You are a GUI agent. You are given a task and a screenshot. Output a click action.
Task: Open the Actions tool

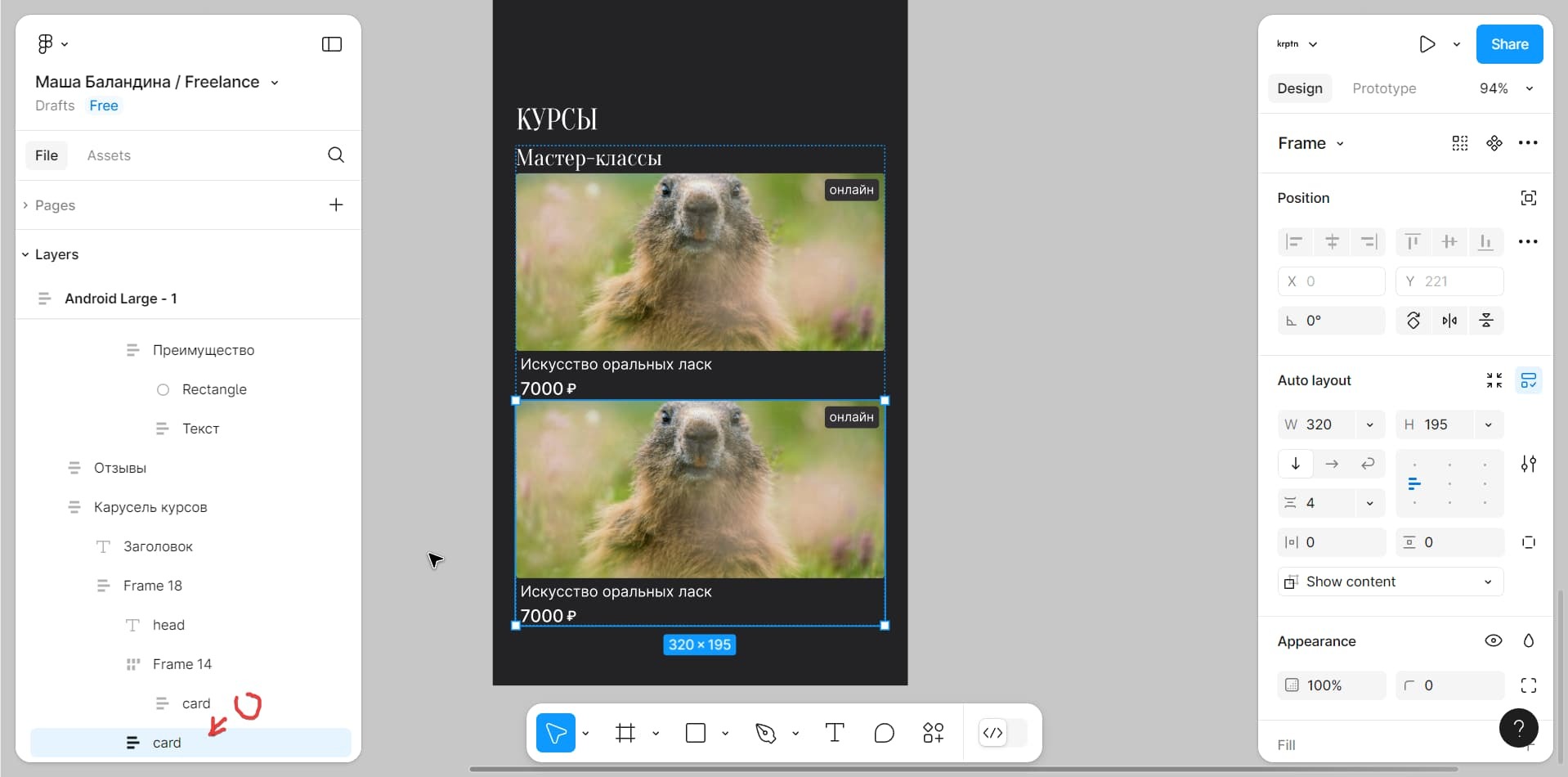pyautogui.click(x=933, y=733)
